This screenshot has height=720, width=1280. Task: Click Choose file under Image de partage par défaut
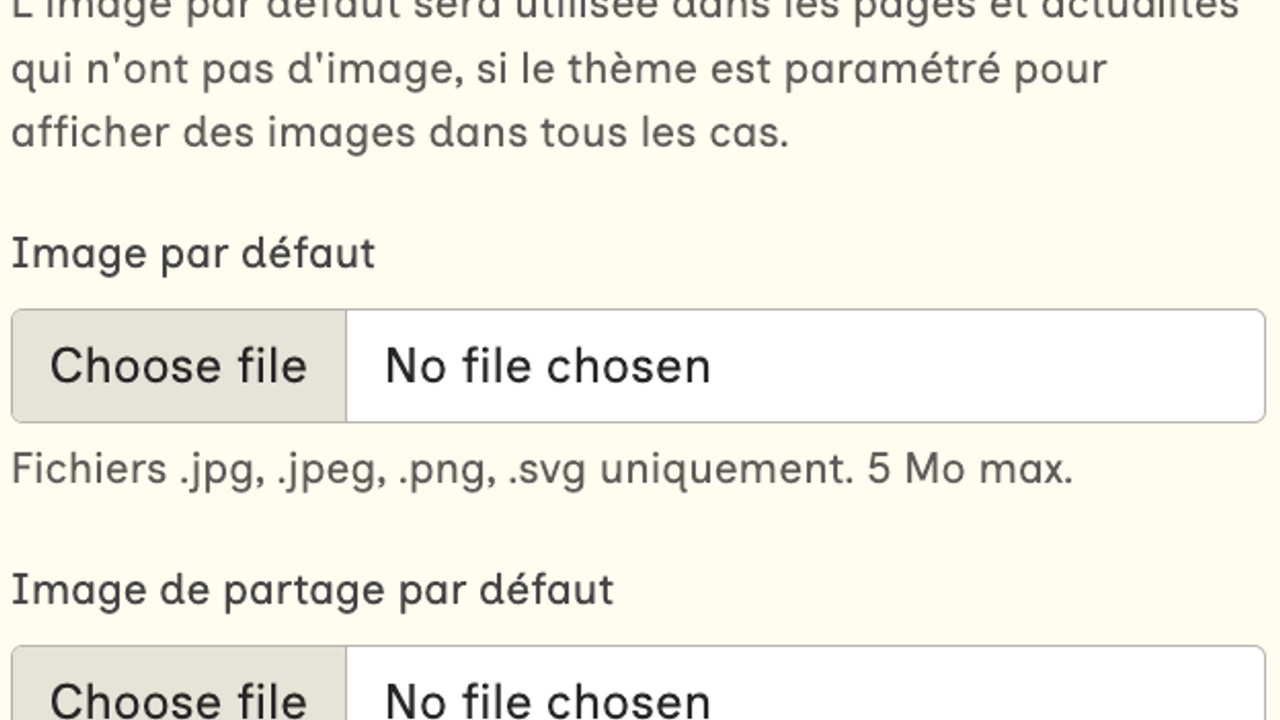pos(178,698)
